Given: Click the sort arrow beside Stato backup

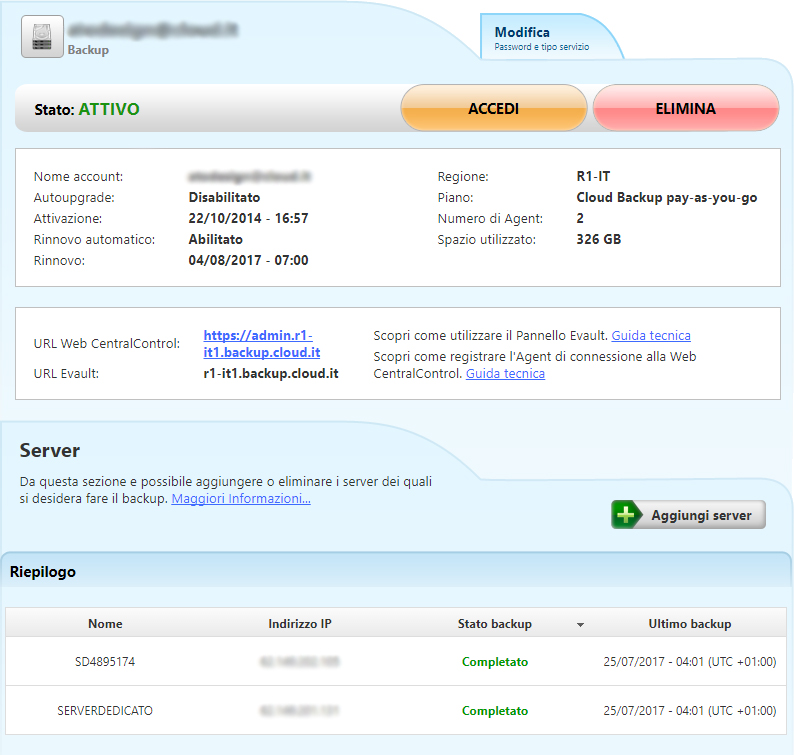Looking at the screenshot, I should [580, 625].
